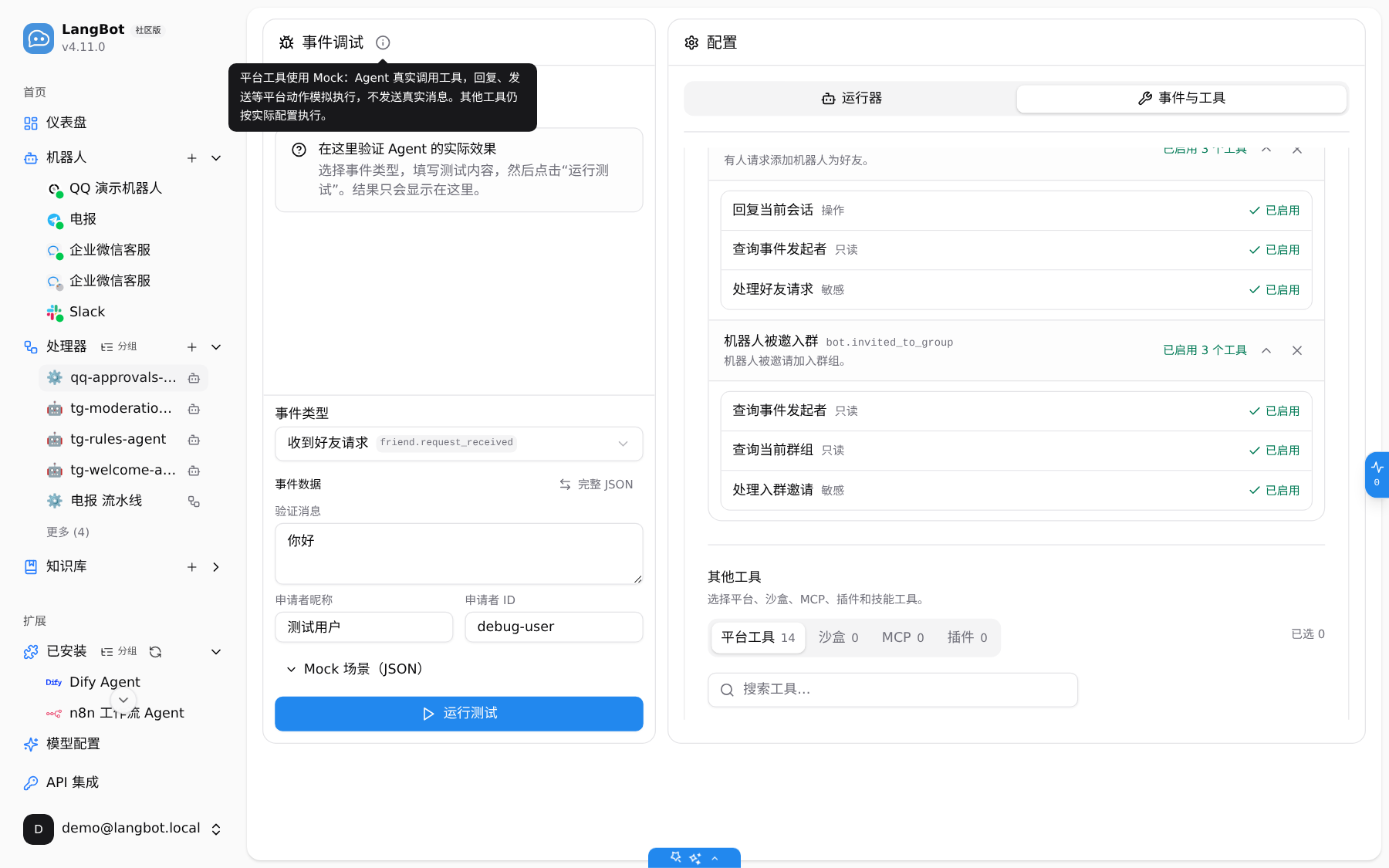Collapse the 已安装 extensions section
Image resolution: width=1389 pixels, height=868 pixels.
coord(216,652)
